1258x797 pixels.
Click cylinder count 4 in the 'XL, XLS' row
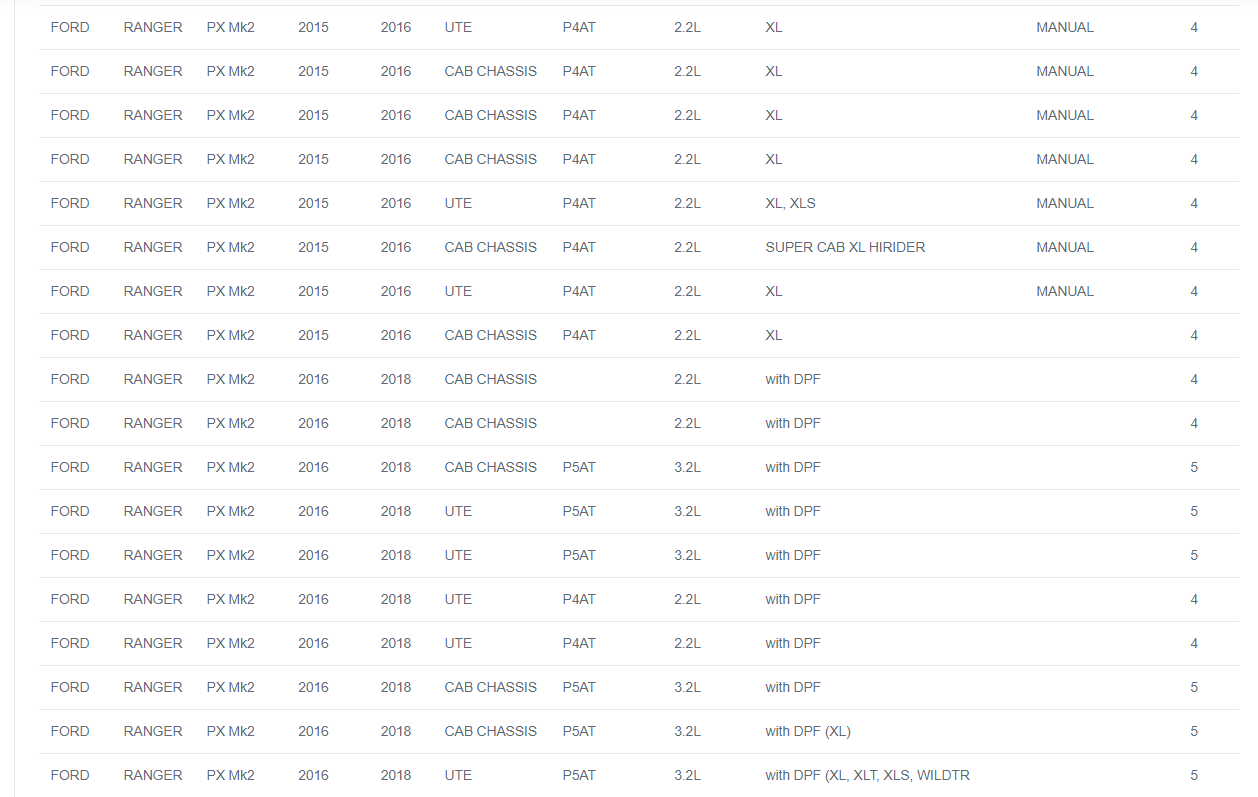pyautogui.click(x=1194, y=203)
